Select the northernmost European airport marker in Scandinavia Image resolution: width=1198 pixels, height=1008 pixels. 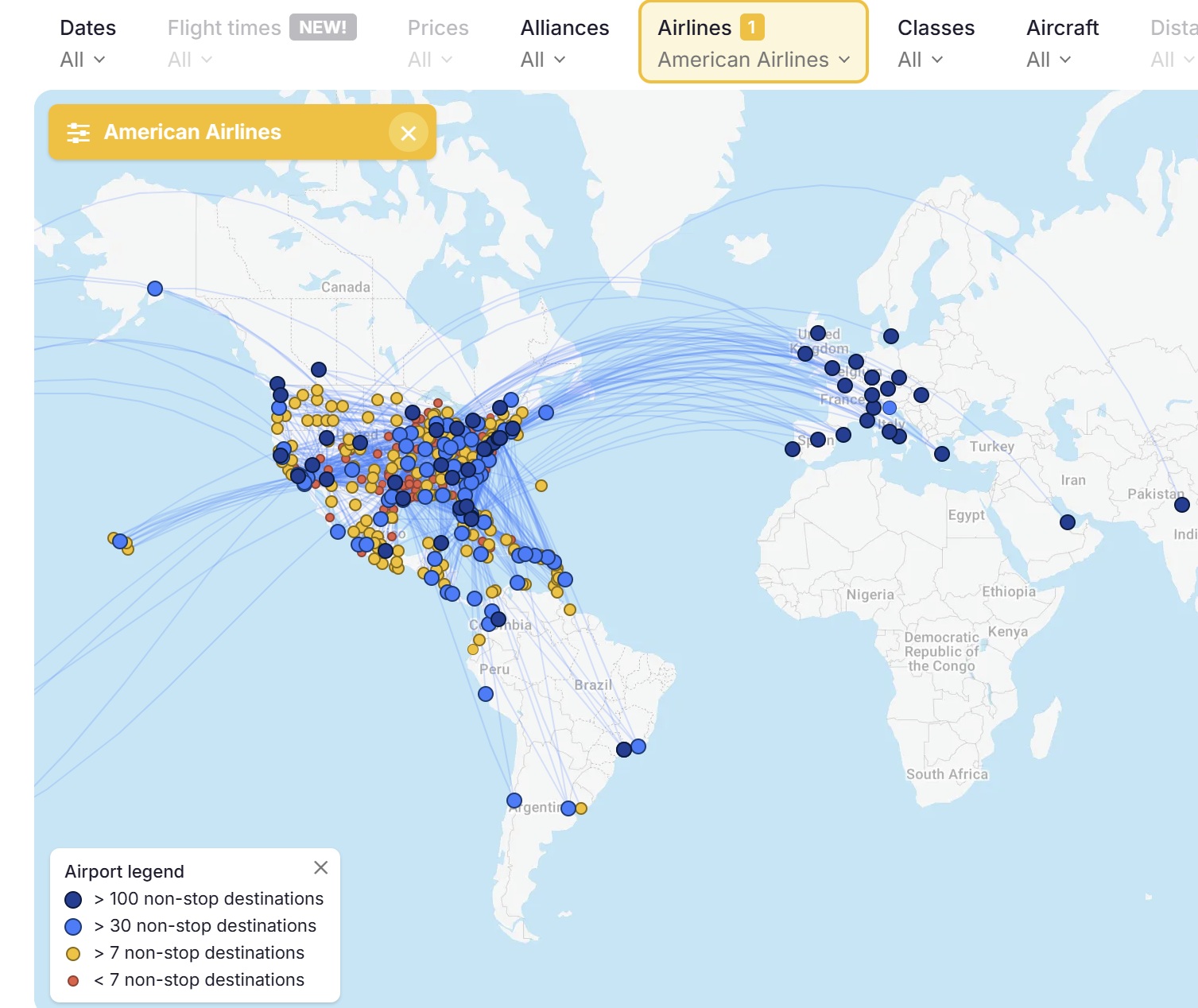(891, 336)
